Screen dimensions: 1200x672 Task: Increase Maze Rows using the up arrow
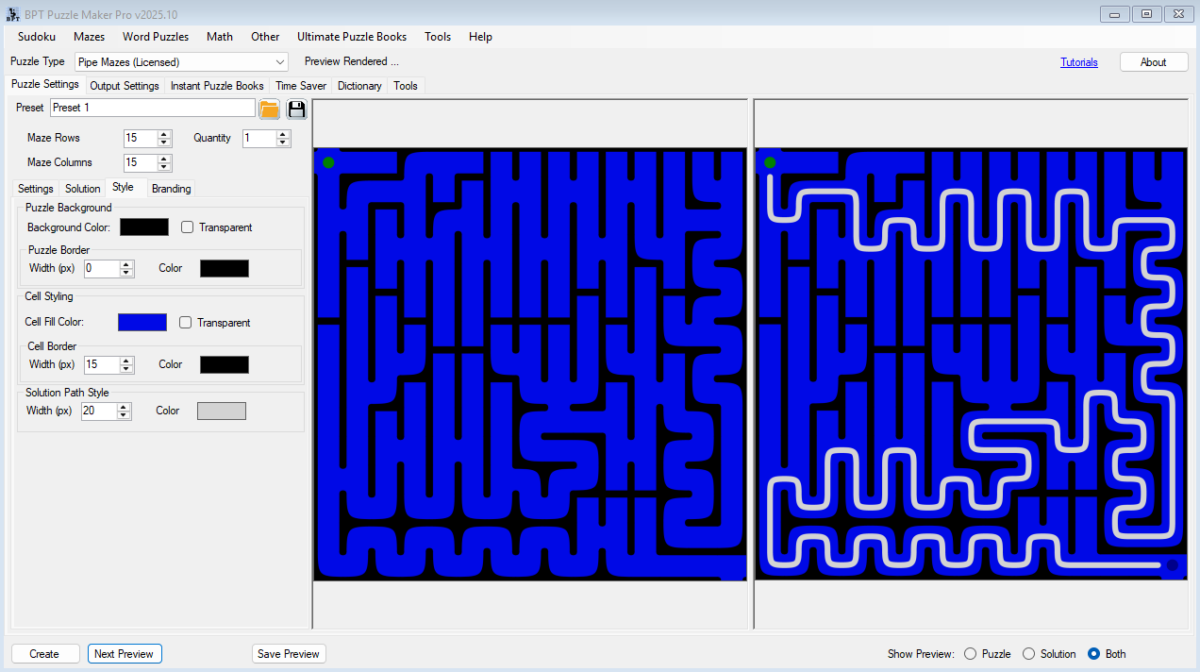pos(164,134)
